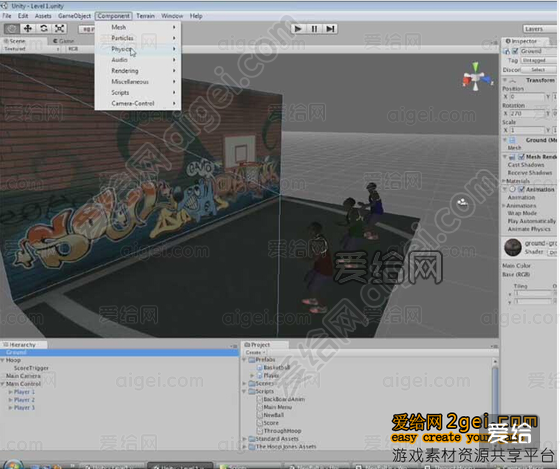
Task: Collapse the Scripts folder arrow
Action: tap(245, 391)
